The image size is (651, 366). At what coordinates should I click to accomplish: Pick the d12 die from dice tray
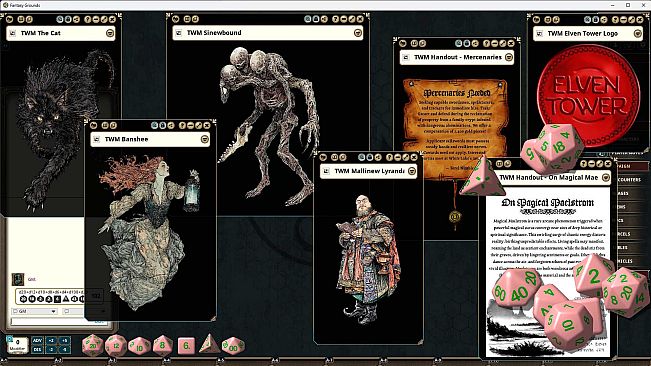[x=115, y=345]
